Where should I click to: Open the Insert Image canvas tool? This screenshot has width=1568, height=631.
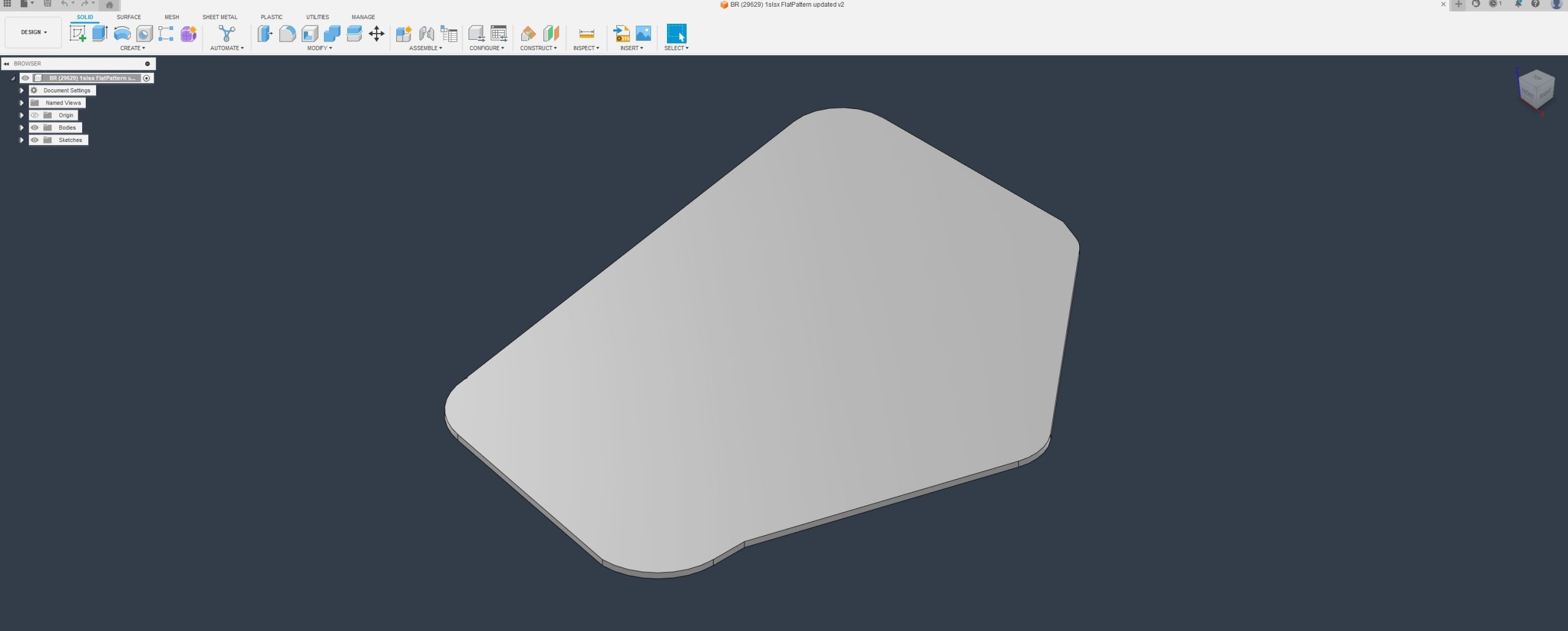(x=643, y=34)
